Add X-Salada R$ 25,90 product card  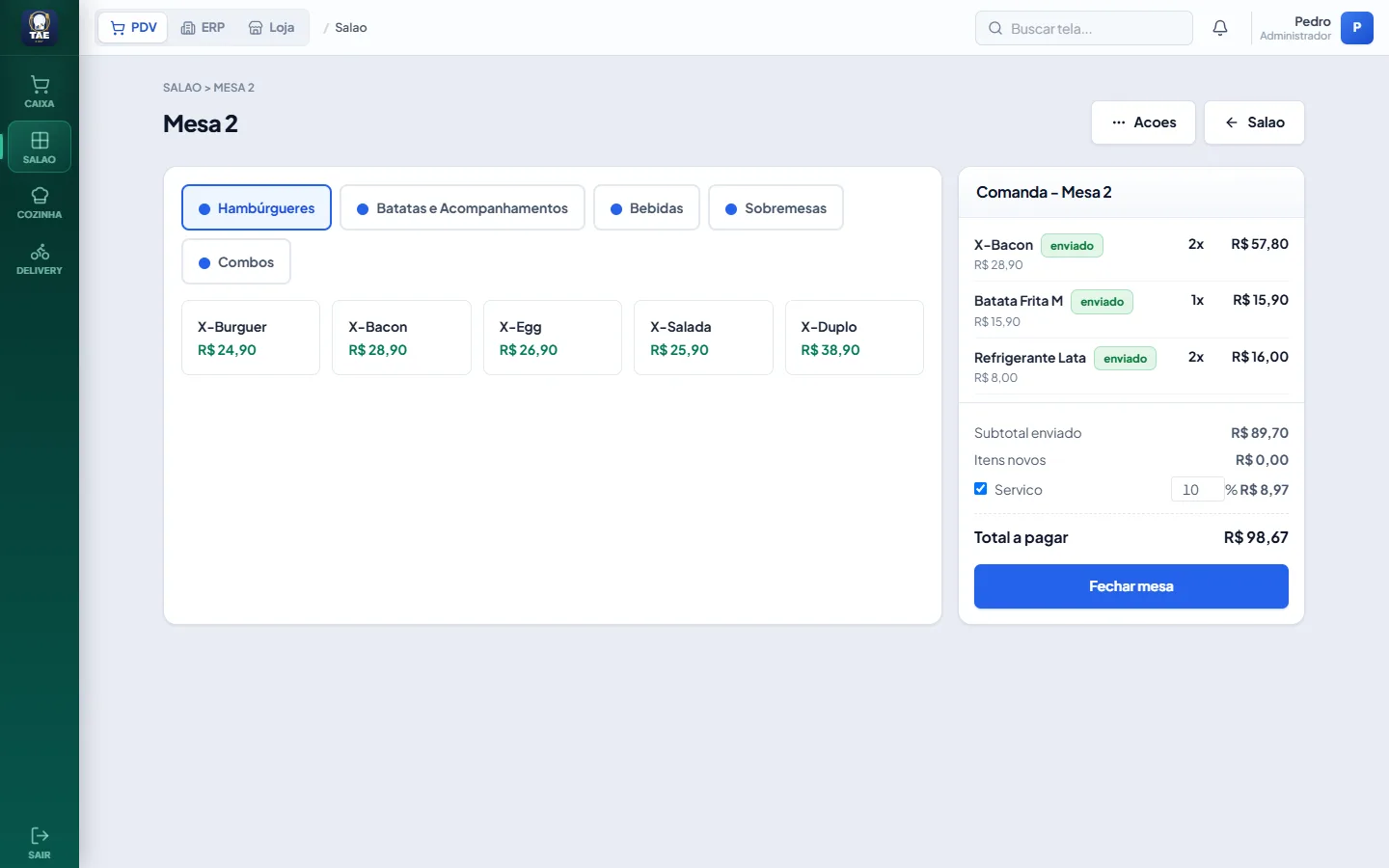[x=703, y=338]
